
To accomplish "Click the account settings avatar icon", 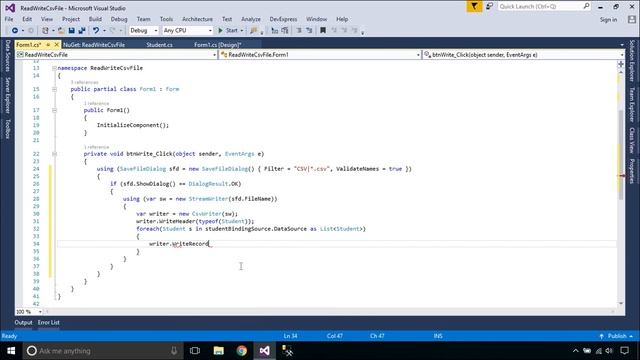I will coord(632,19).
